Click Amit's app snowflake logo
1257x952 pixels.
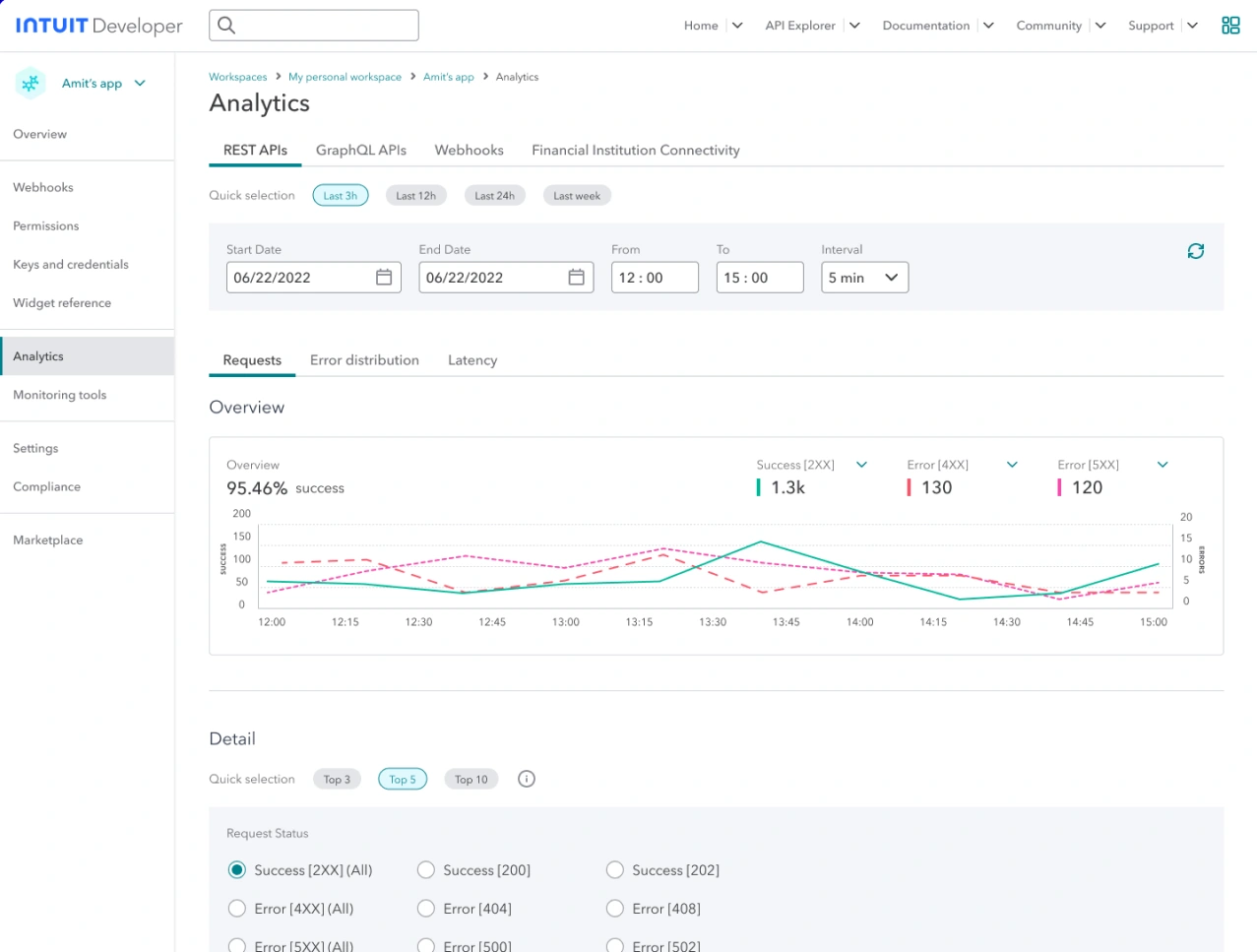[31, 84]
